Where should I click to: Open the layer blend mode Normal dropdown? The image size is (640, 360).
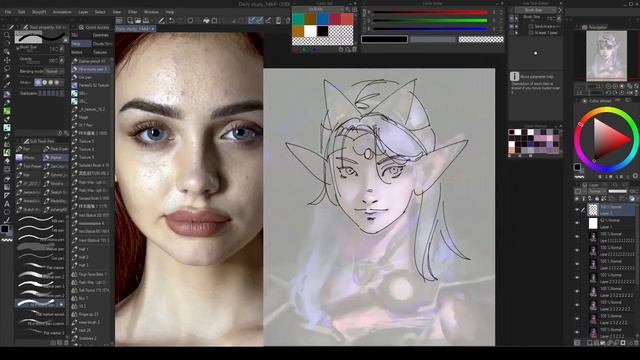(596, 191)
